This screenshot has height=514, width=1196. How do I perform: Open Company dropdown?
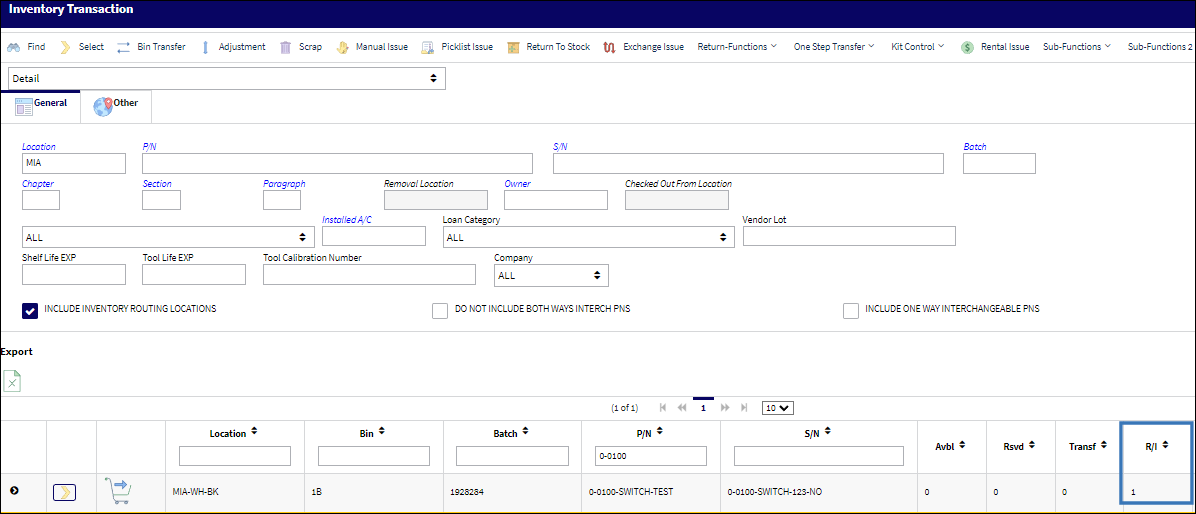click(551, 275)
